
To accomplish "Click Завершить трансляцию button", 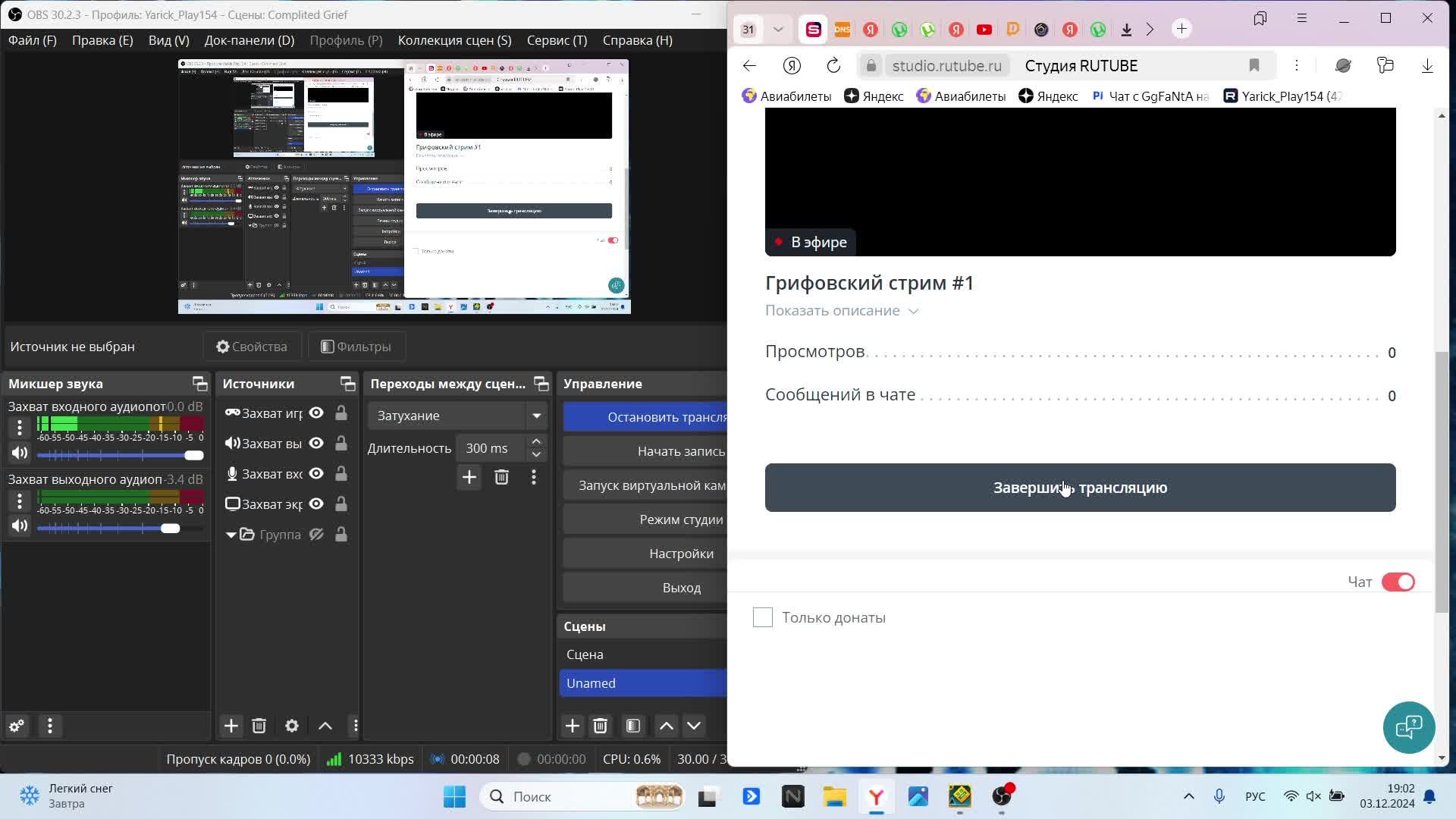I will (1080, 488).
